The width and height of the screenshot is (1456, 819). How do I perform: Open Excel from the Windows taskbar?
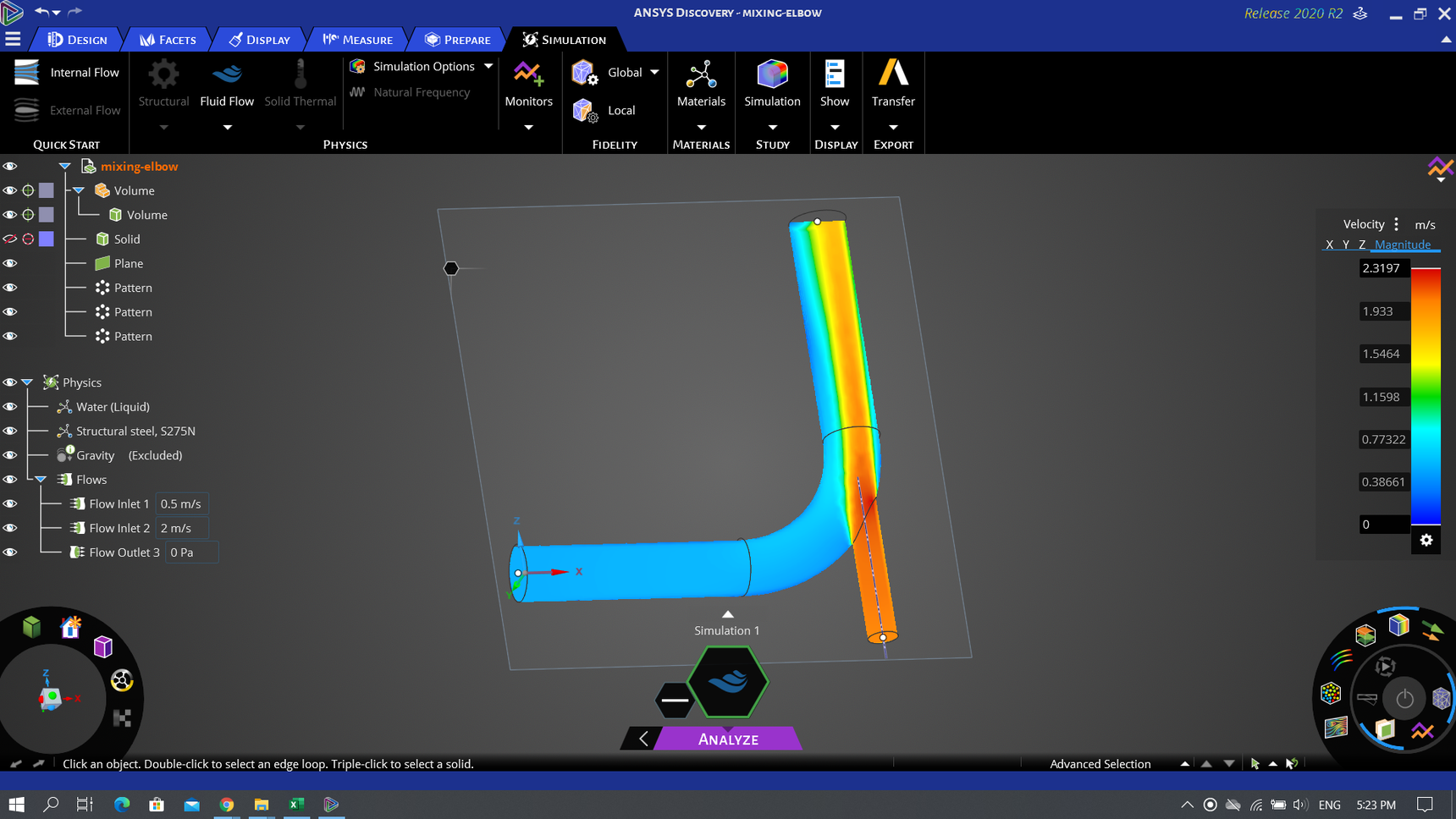pos(296,805)
